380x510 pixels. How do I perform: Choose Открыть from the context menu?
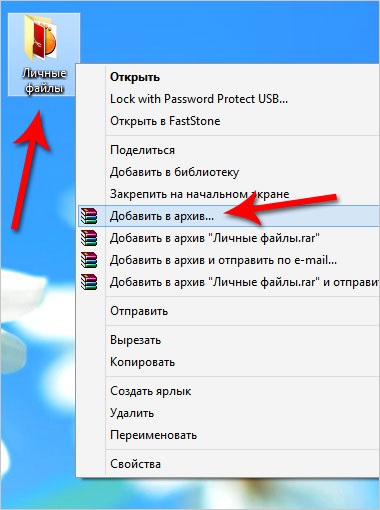coord(135,77)
